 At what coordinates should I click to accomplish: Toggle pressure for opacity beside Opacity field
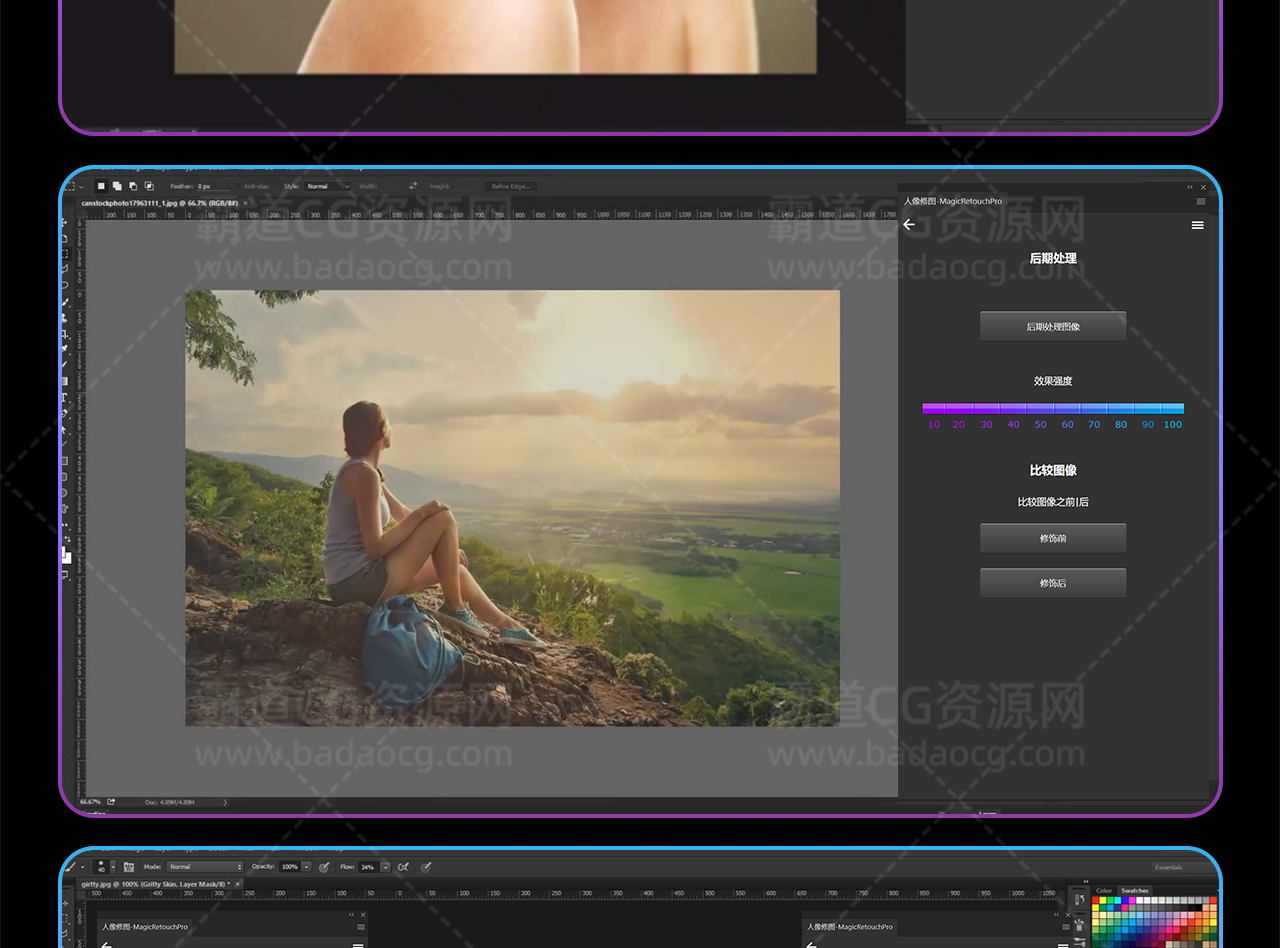coord(324,867)
